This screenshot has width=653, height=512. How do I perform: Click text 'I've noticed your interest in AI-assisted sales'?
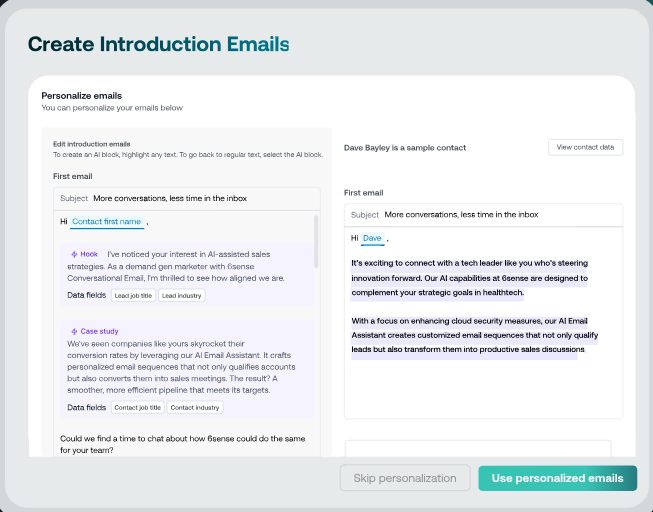(x=189, y=254)
